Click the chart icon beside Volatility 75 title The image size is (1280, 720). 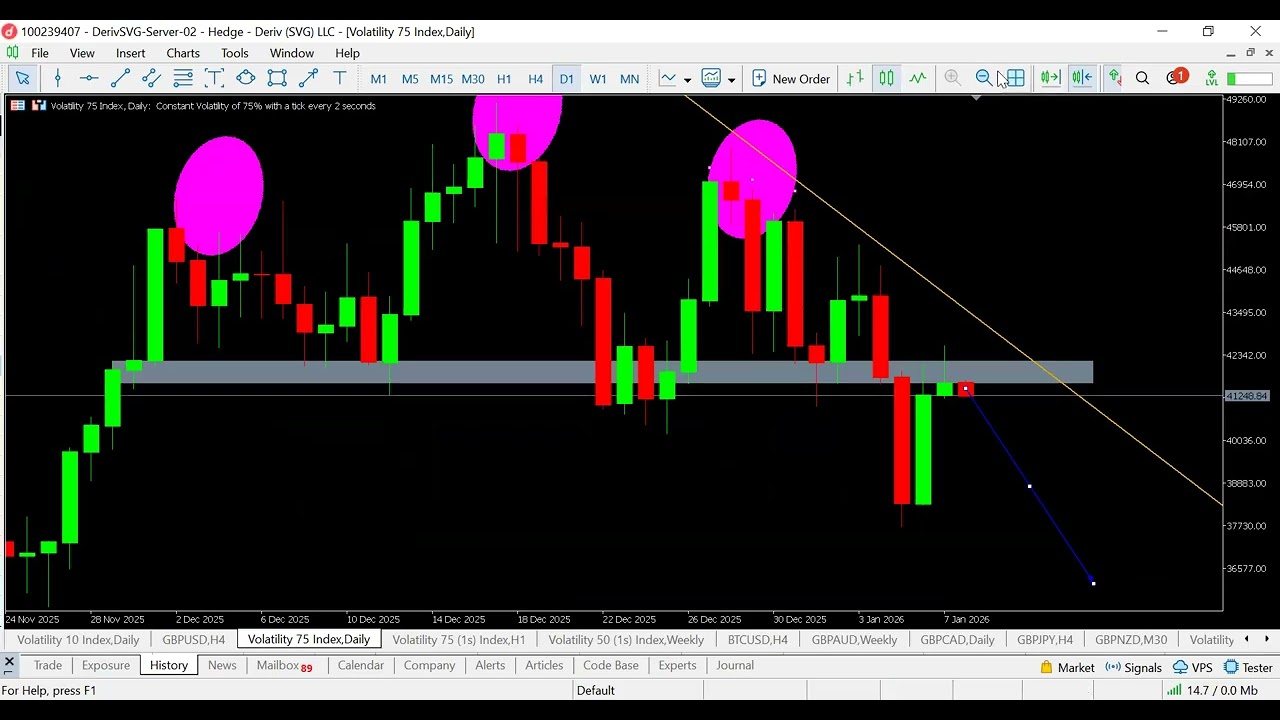coord(39,105)
